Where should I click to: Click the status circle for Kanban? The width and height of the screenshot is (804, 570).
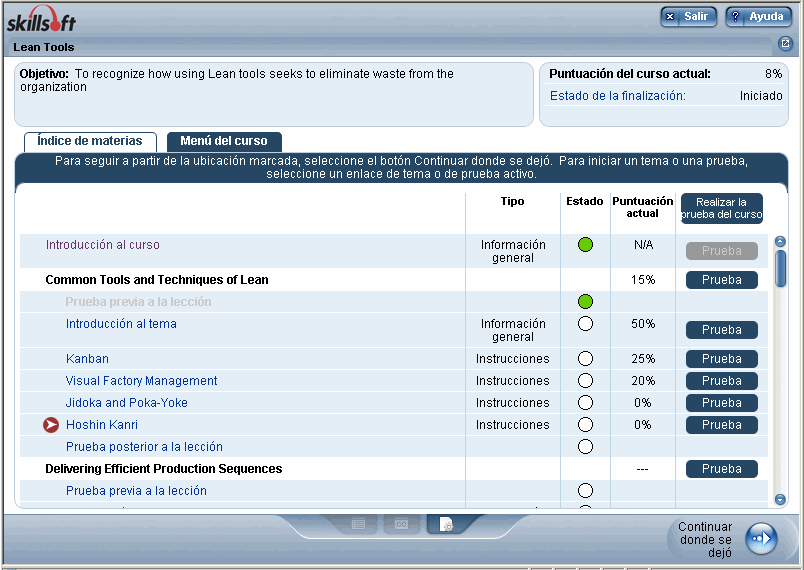point(585,359)
